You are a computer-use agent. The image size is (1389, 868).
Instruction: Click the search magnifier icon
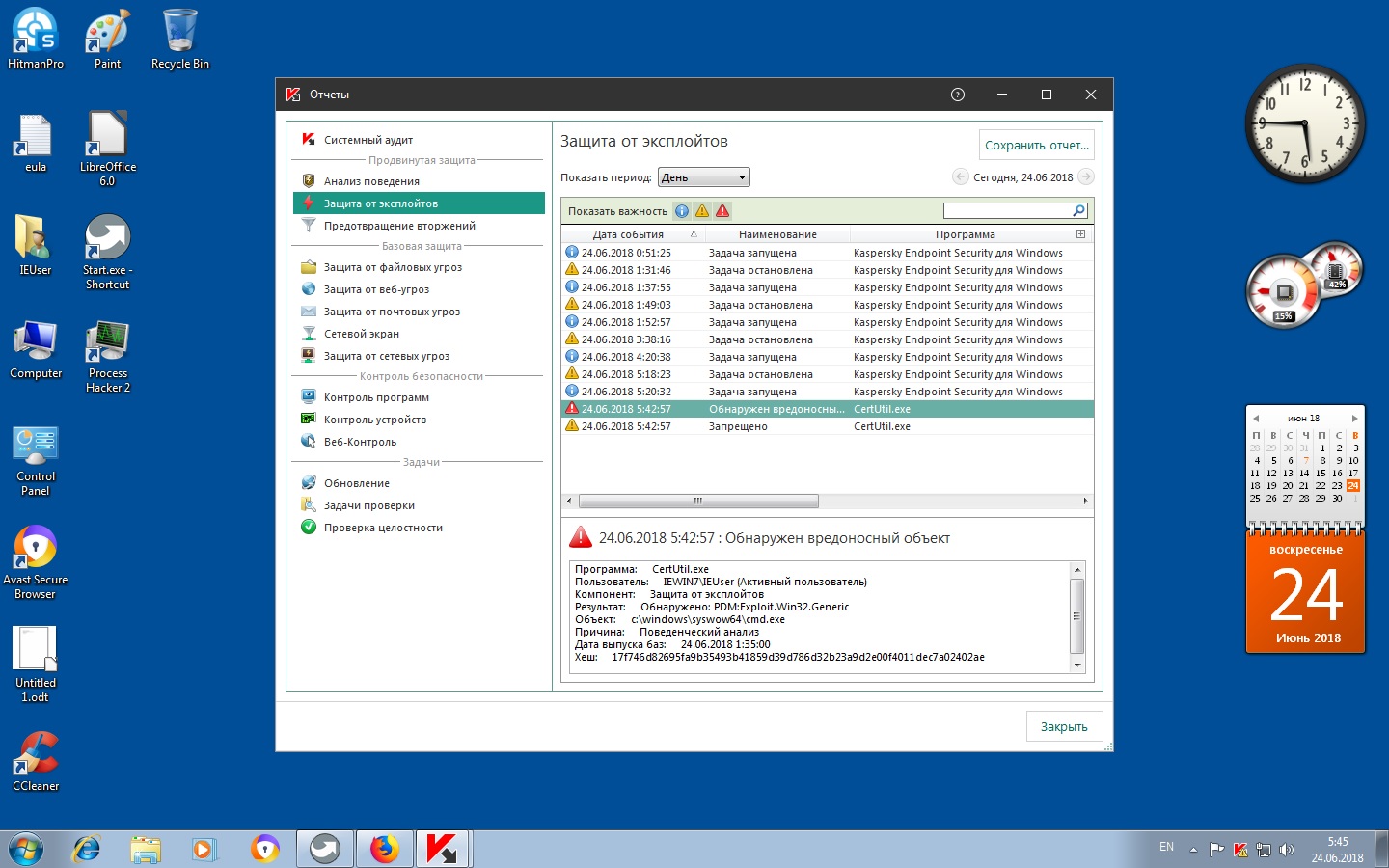pyautogui.click(x=1079, y=211)
